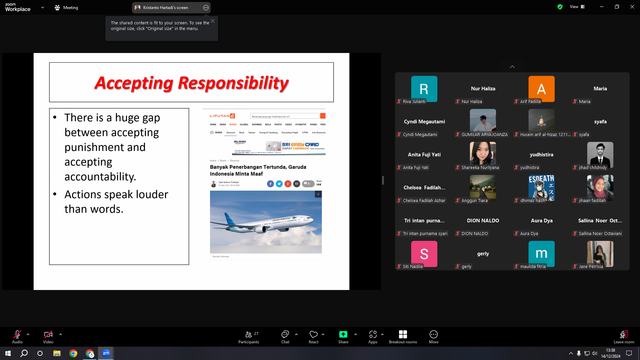Select jihaan fadillah's photo thumbnail
640x360 pixels.
(600, 188)
